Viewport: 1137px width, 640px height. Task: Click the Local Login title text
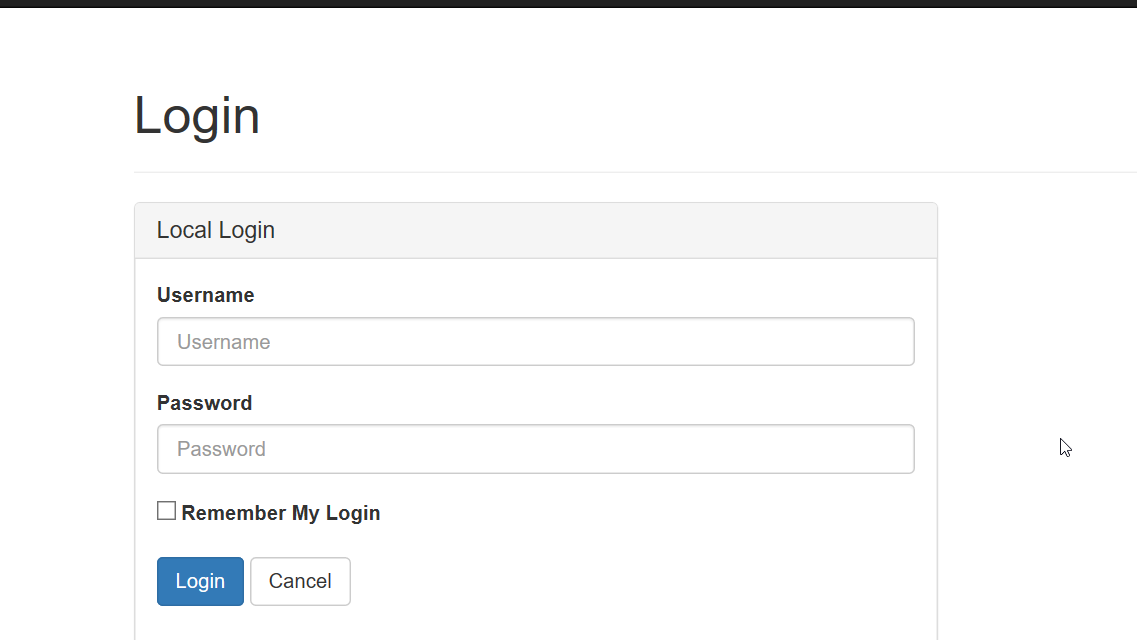tap(216, 230)
